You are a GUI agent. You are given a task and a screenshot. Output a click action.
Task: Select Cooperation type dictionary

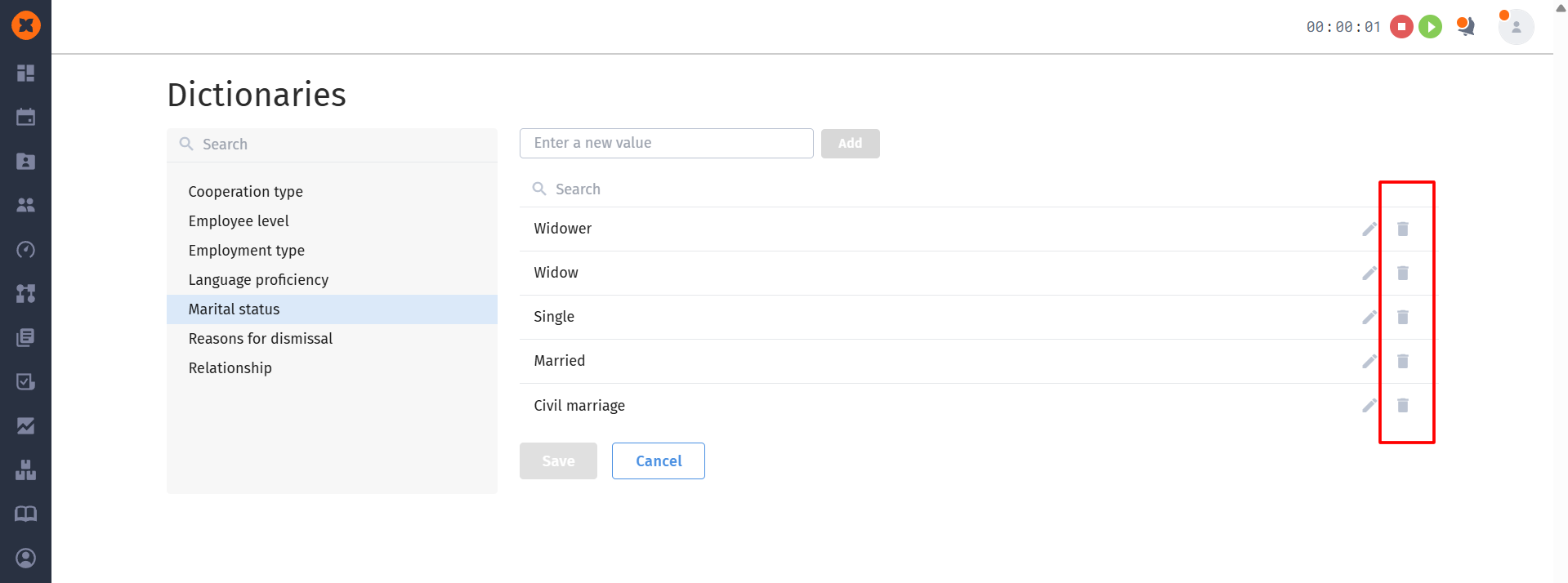click(245, 192)
